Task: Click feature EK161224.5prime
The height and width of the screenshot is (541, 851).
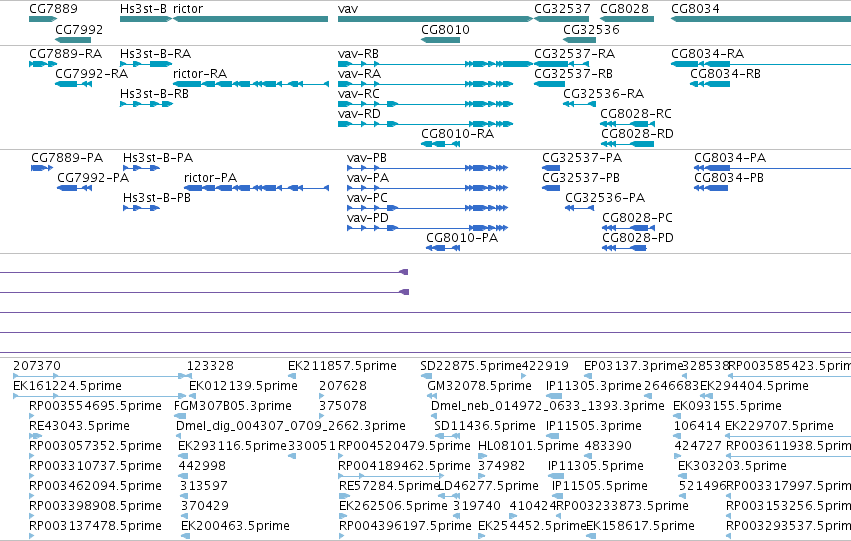Action: 67,386
